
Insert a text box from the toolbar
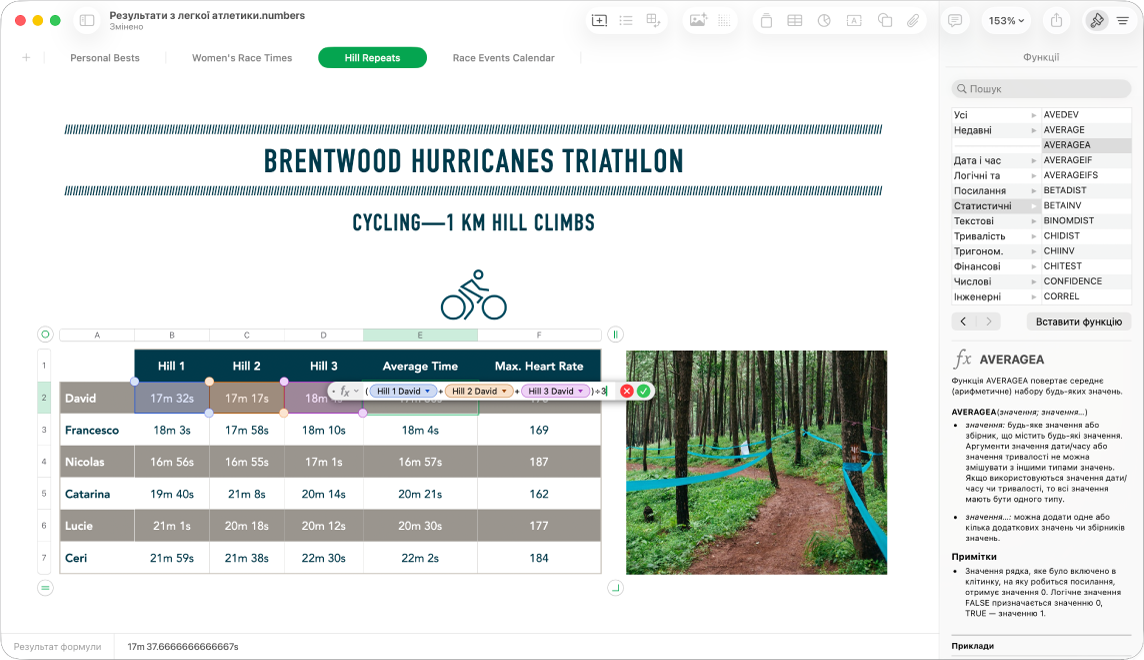(x=854, y=20)
